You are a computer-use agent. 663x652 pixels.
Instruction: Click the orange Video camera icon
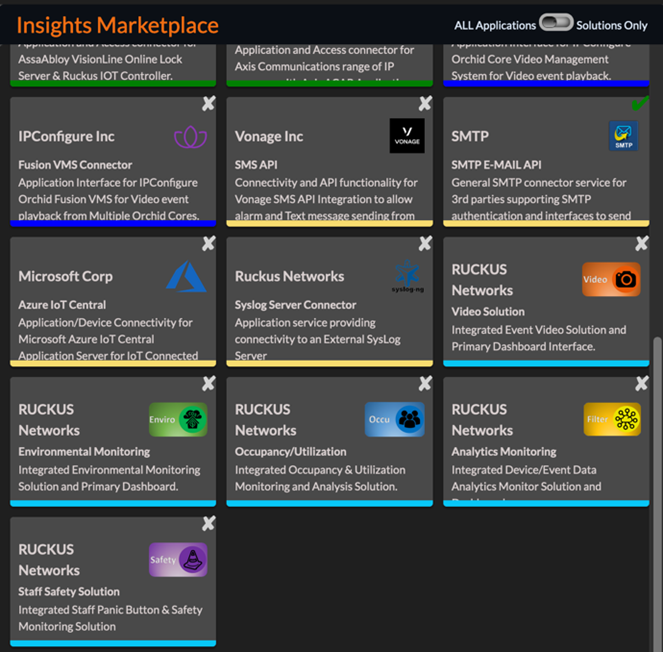(611, 279)
